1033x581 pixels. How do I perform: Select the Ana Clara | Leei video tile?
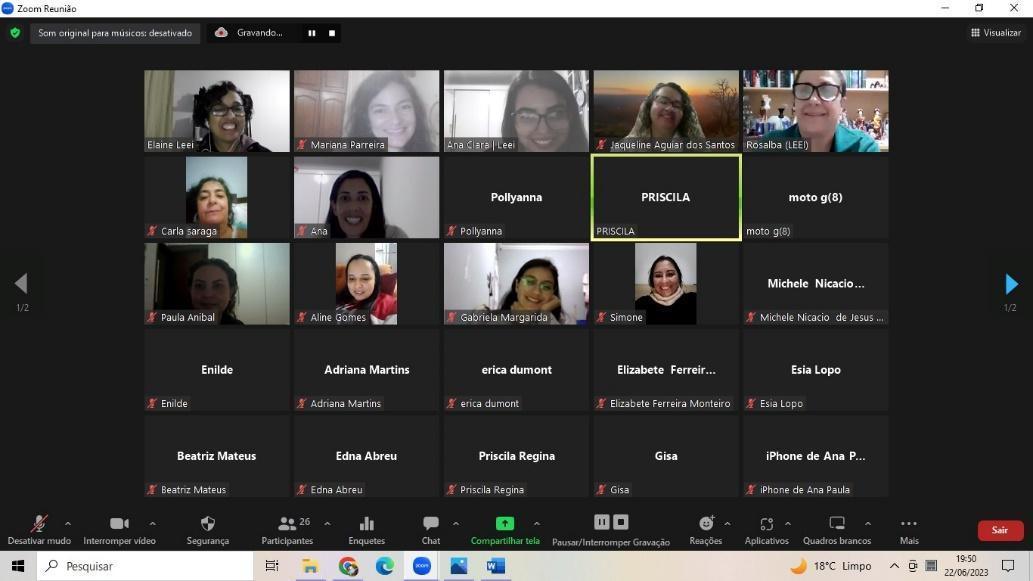point(516,111)
